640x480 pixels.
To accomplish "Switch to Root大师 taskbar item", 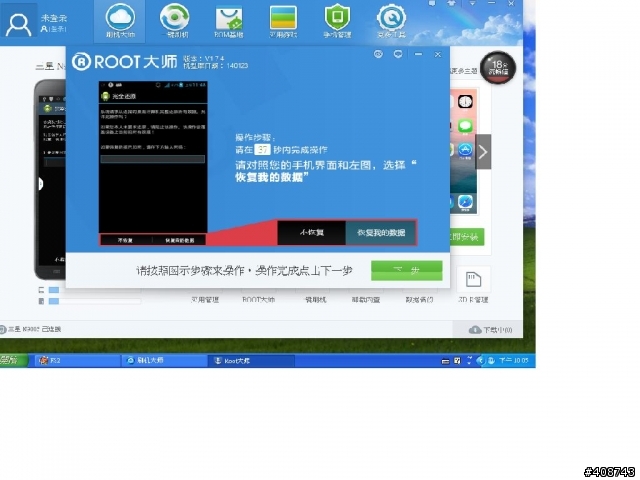I will 251,360.
